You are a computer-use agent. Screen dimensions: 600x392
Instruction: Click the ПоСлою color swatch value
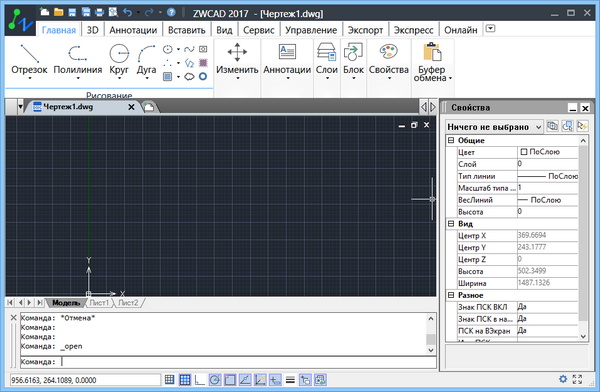tap(548, 152)
